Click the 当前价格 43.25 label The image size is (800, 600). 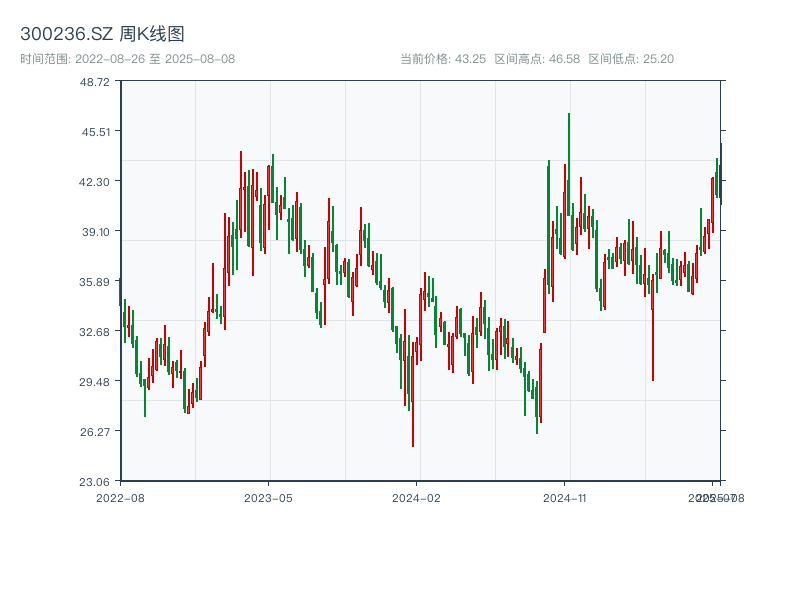tap(443, 59)
